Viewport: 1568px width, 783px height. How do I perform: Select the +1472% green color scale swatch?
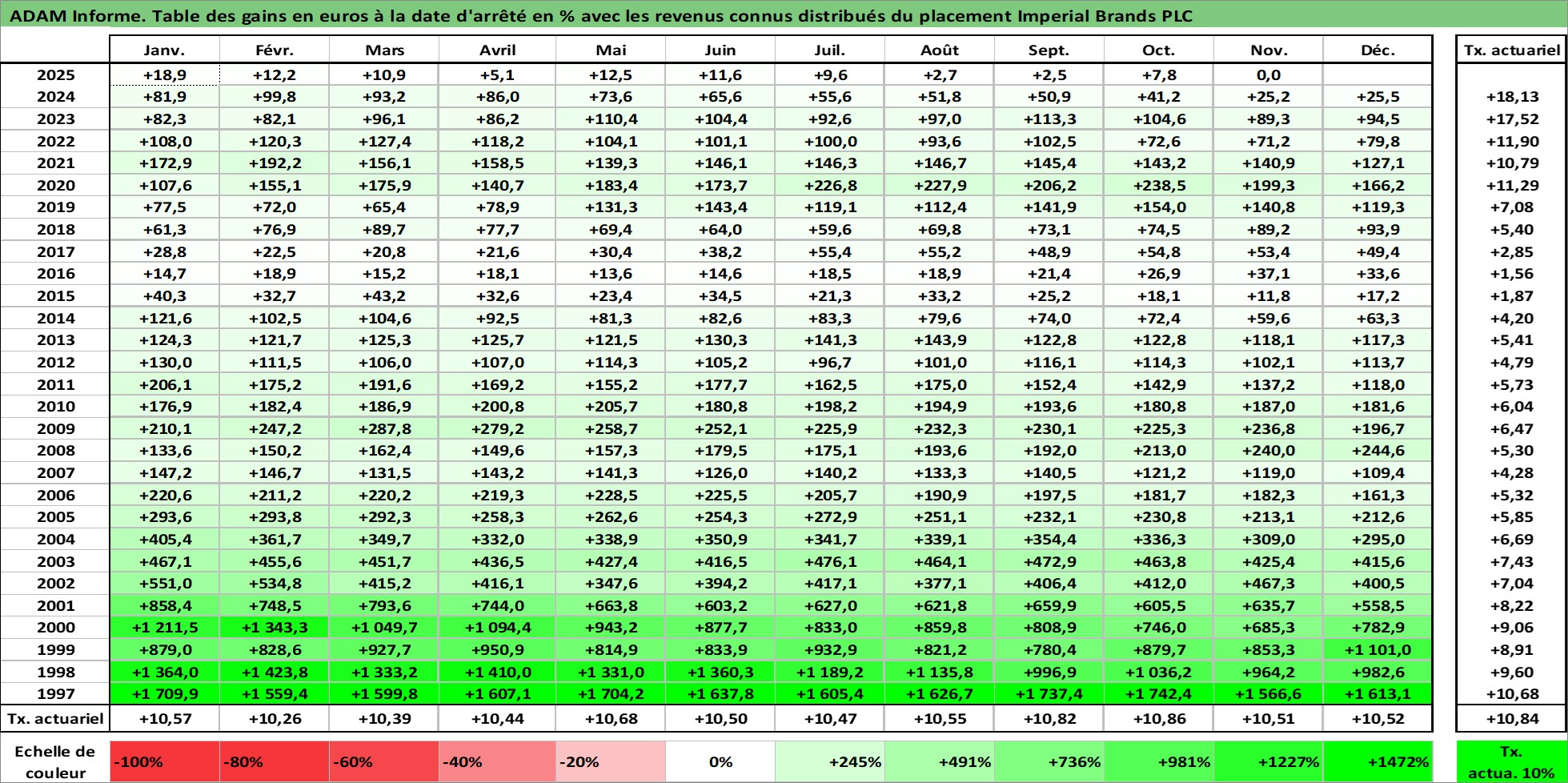(1378, 761)
